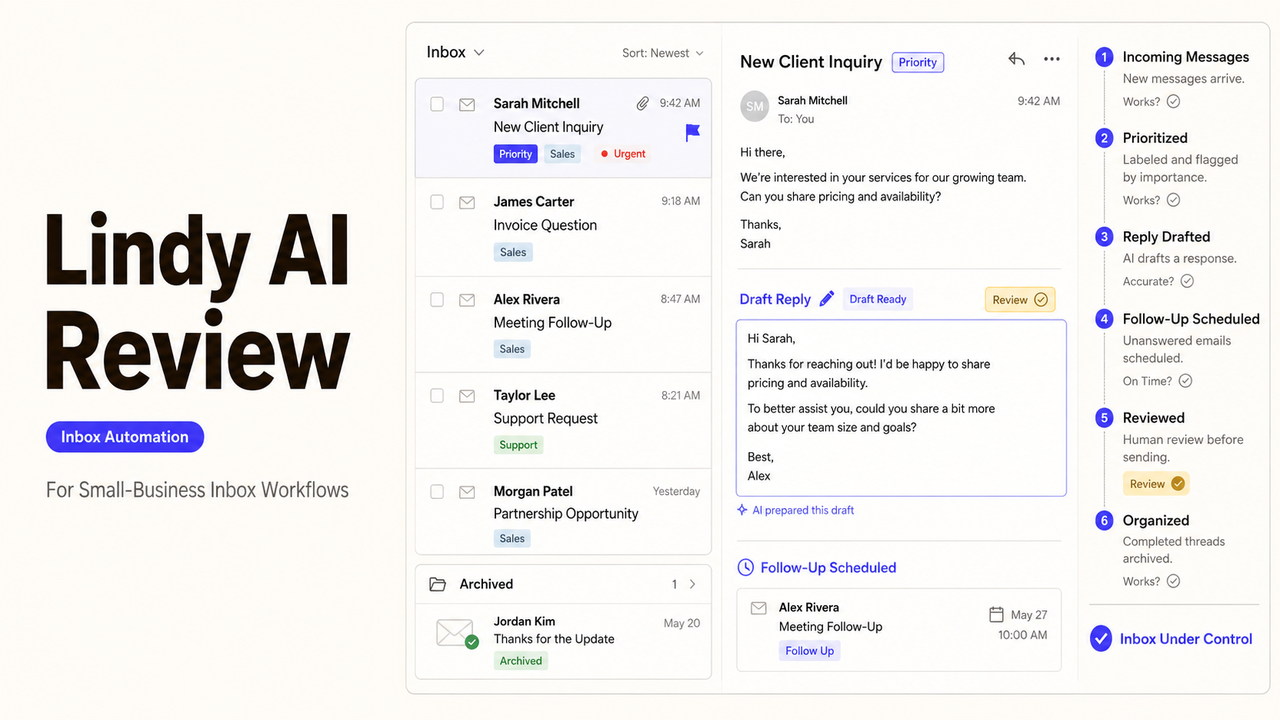Tick the checkbox for Sarah Mitchell's email
Viewport: 1280px width, 720px height.
(x=437, y=103)
